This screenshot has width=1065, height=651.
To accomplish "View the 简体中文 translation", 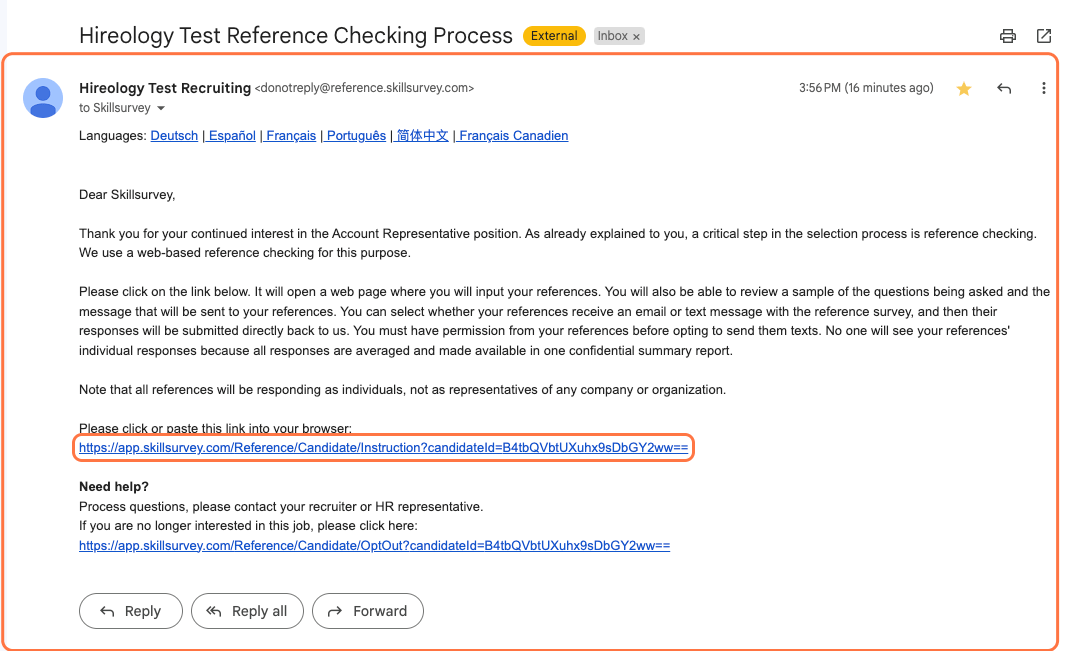I will 421,135.
